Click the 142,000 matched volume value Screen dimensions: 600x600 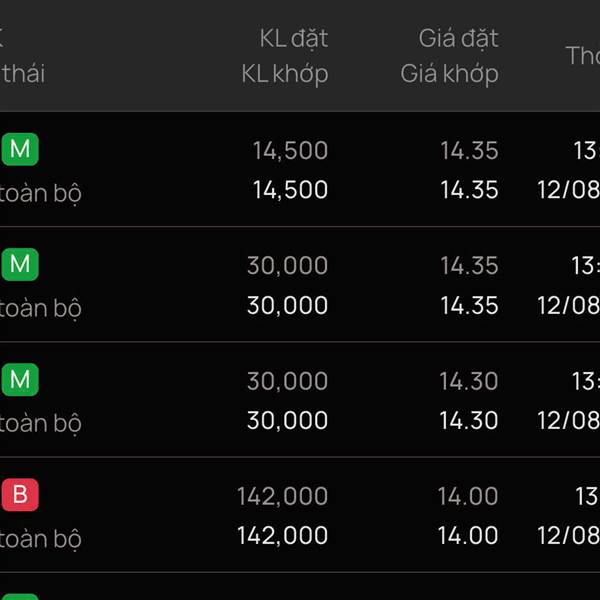pyautogui.click(x=282, y=535)
